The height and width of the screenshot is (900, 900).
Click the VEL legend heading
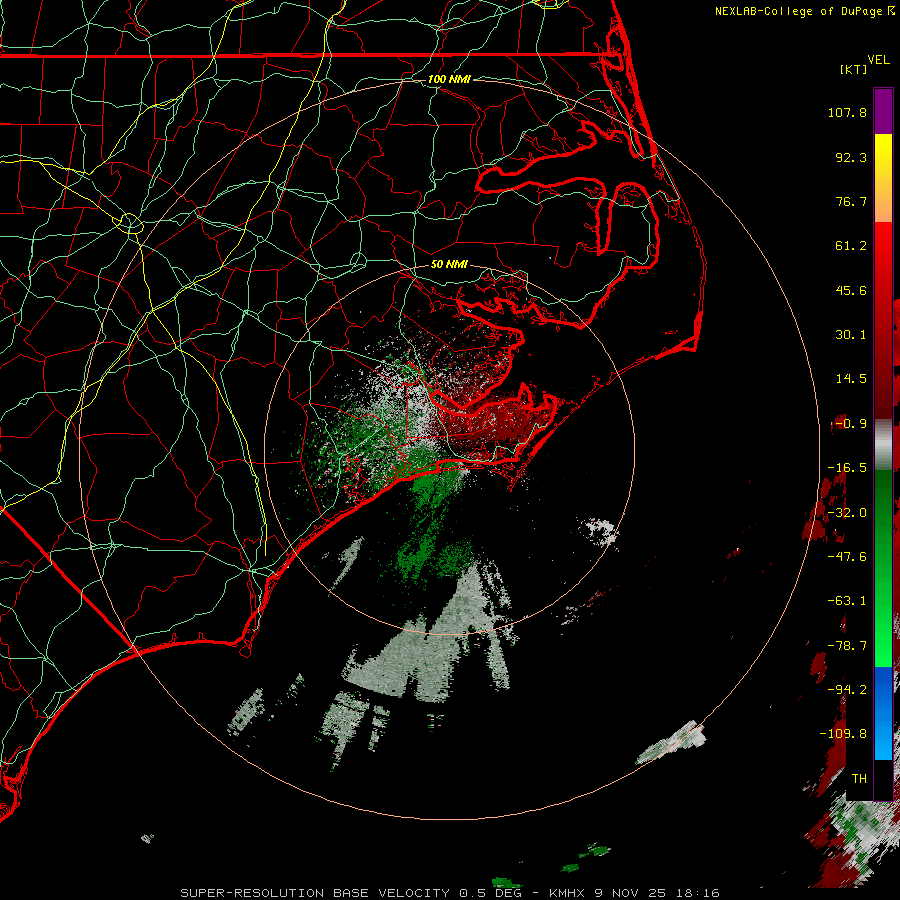878,60
